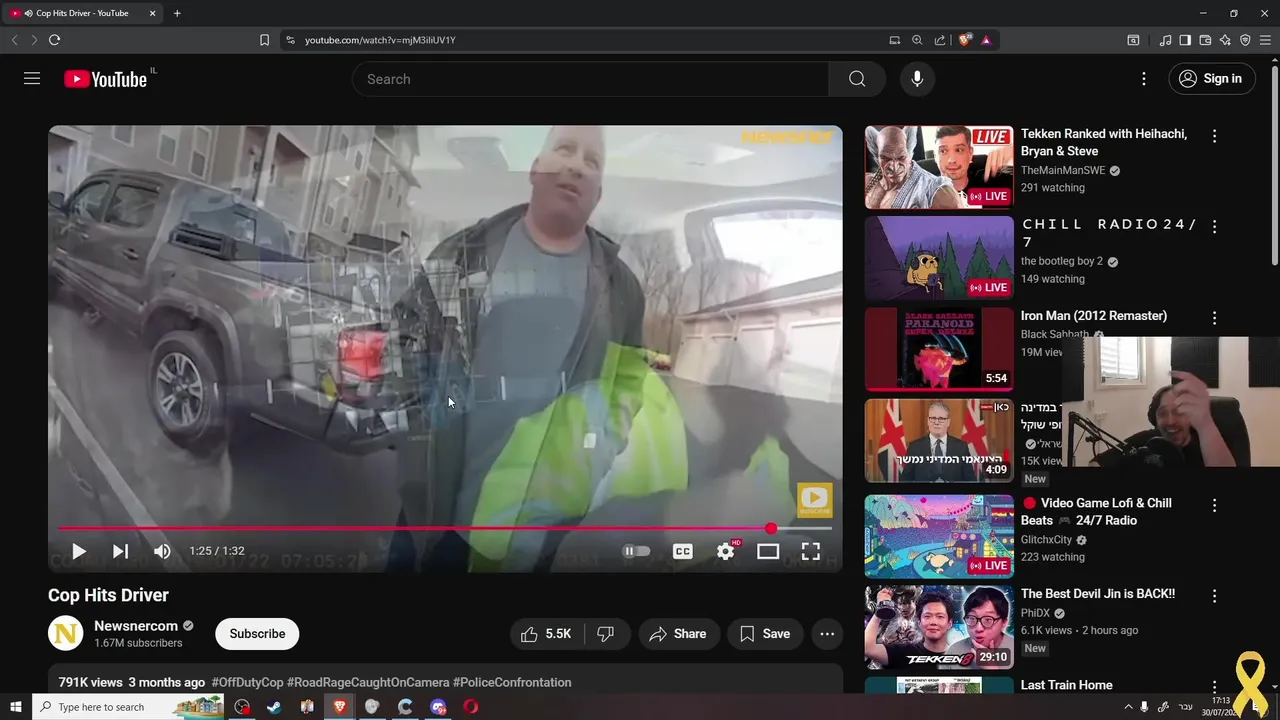Click the Newsnercom channel avatar
The height and width of the screenshot is (720, 1280).
coord(66,633)
